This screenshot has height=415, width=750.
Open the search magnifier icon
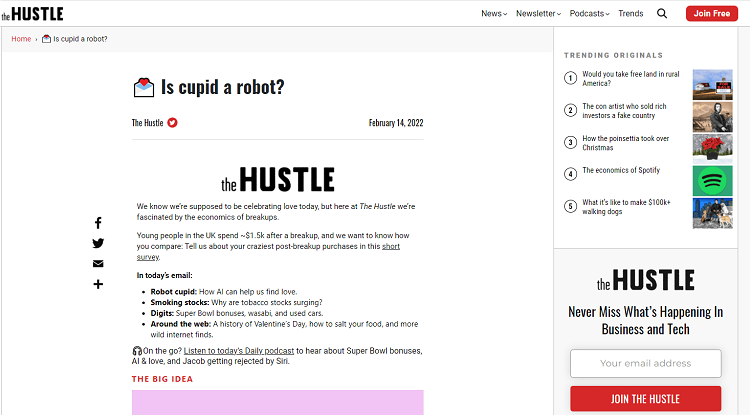(662, 13)
